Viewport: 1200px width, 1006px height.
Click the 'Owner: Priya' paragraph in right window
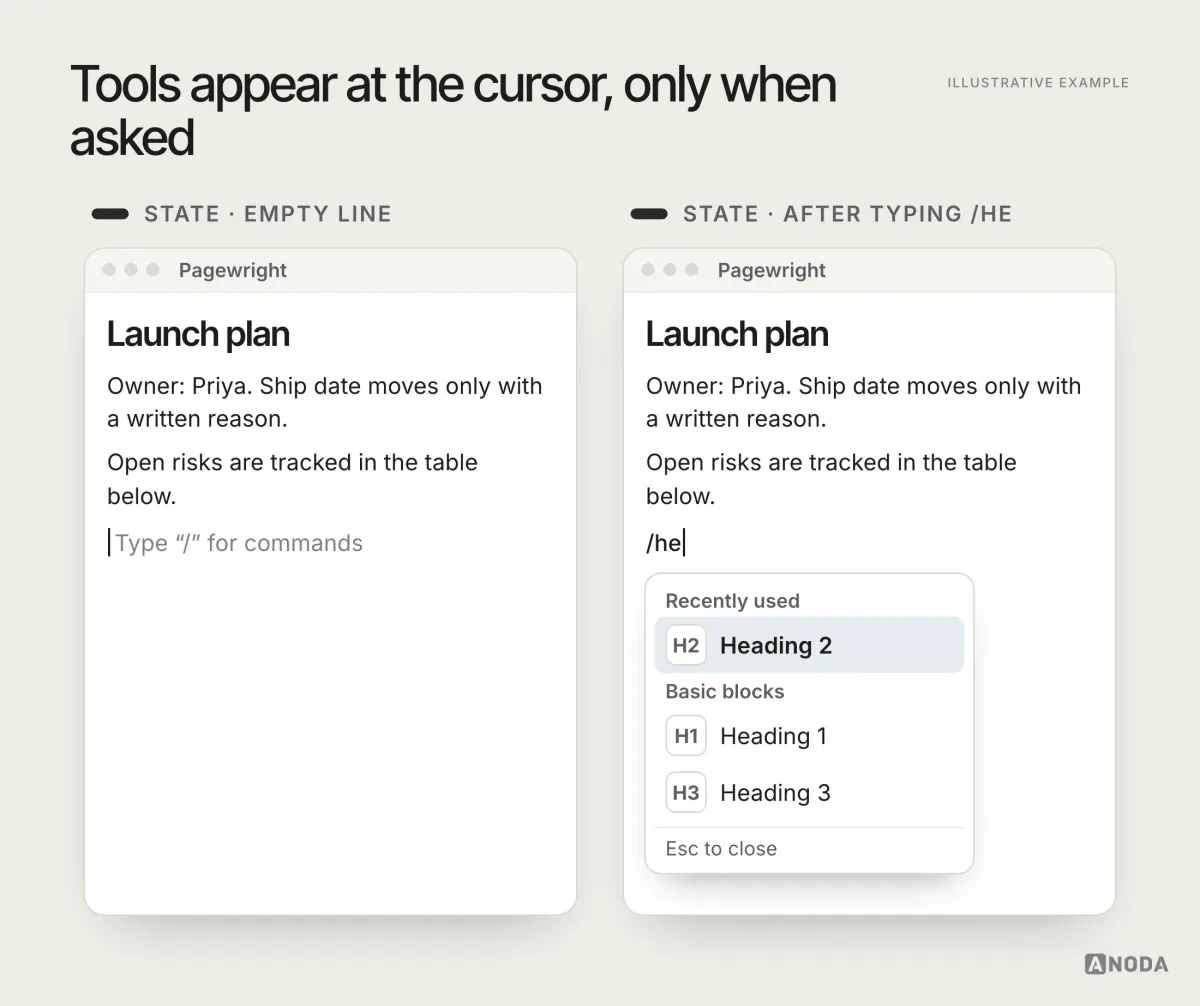tap(864, 402)
